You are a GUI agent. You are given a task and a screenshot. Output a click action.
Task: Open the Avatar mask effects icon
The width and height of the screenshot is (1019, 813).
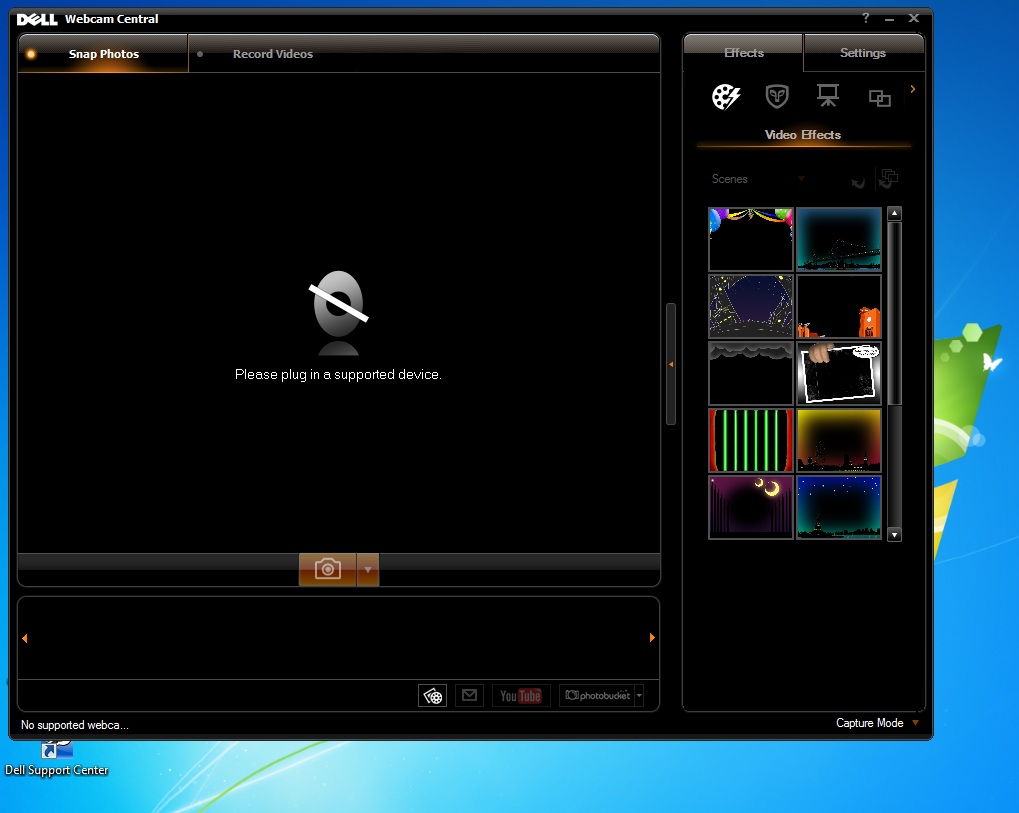[x=777, y=96]
